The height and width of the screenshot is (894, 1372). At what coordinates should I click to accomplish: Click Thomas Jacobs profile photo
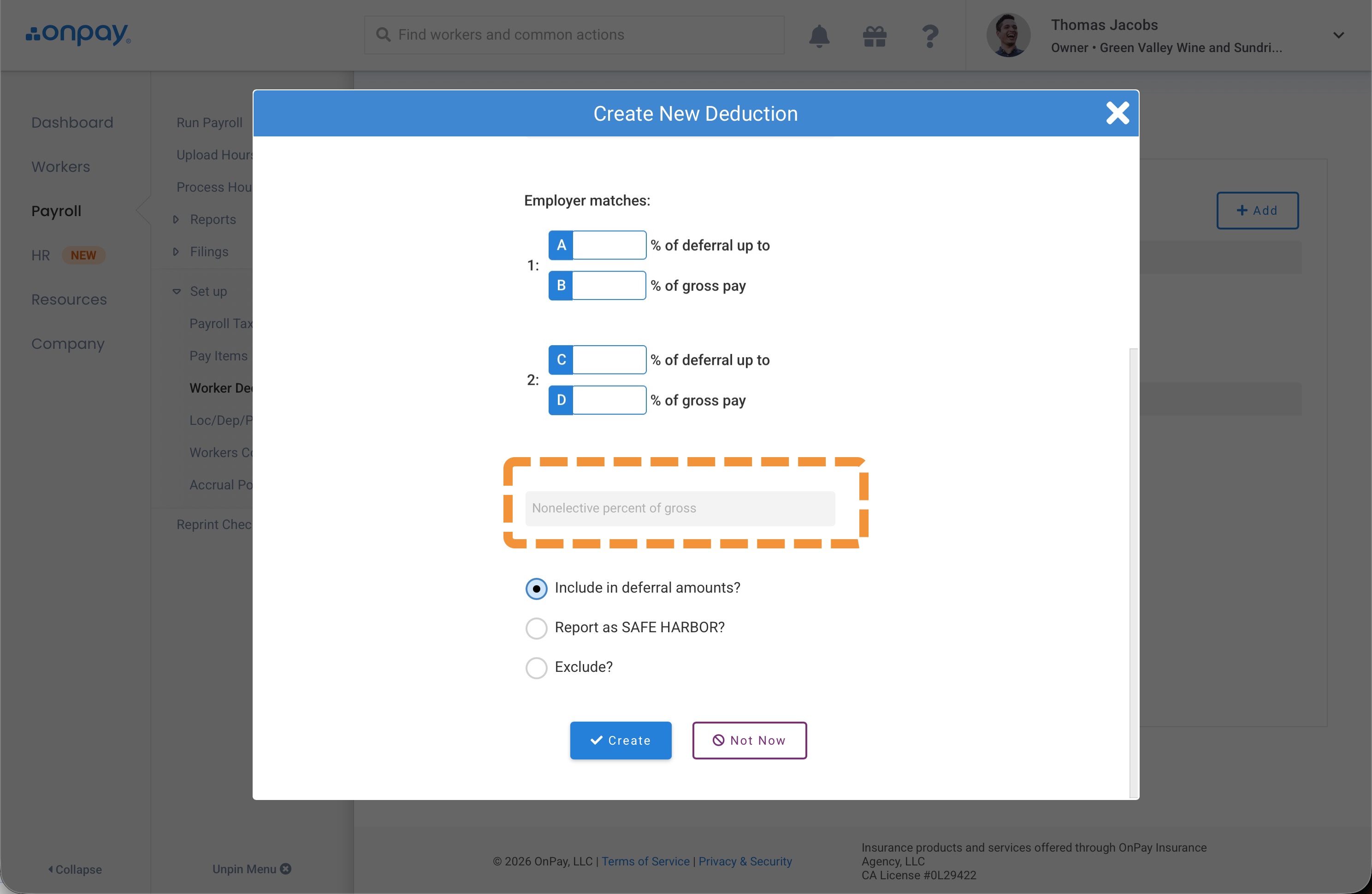coord(1008,35)
